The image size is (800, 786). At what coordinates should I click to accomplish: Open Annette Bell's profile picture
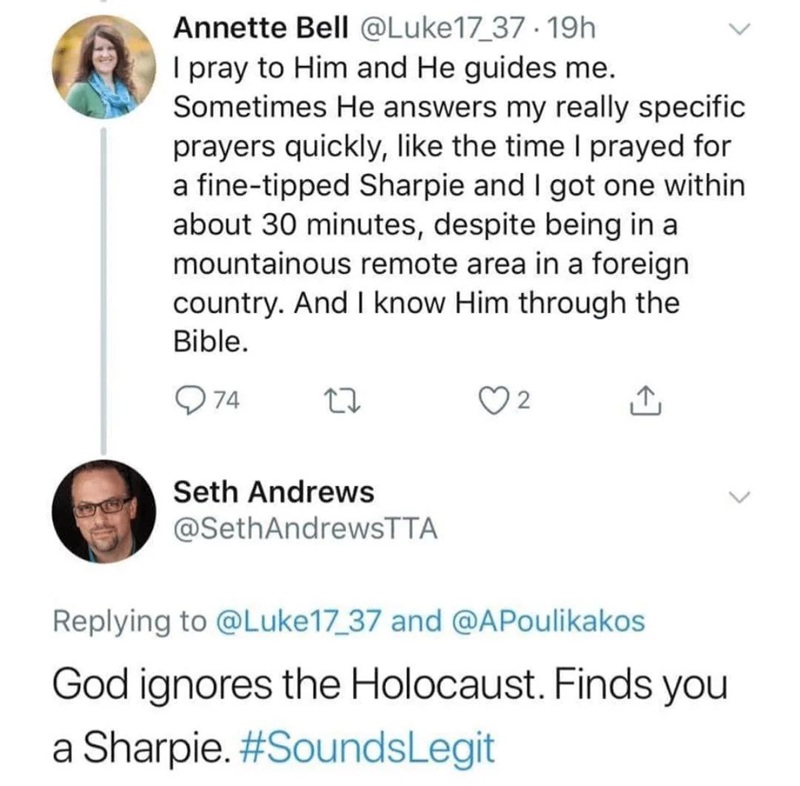(x=104, y=68)
